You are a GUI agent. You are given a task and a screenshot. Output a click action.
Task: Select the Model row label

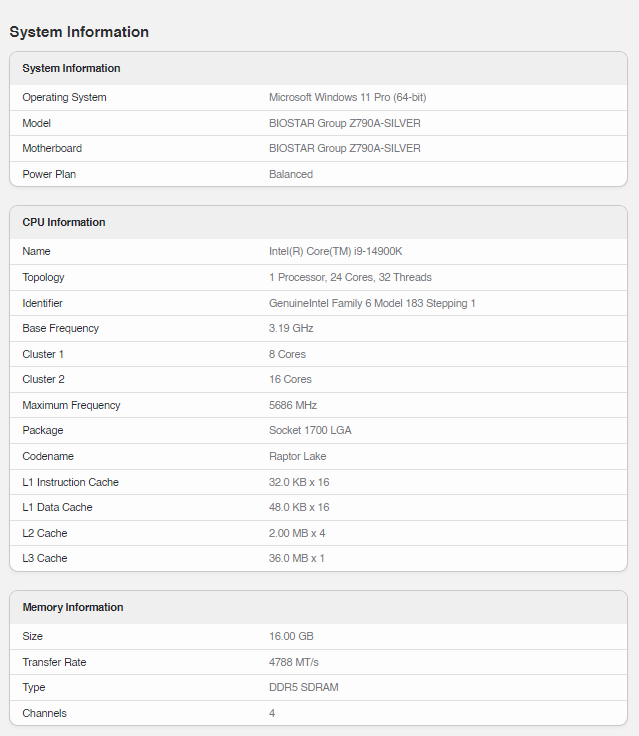tap(36, 123)
